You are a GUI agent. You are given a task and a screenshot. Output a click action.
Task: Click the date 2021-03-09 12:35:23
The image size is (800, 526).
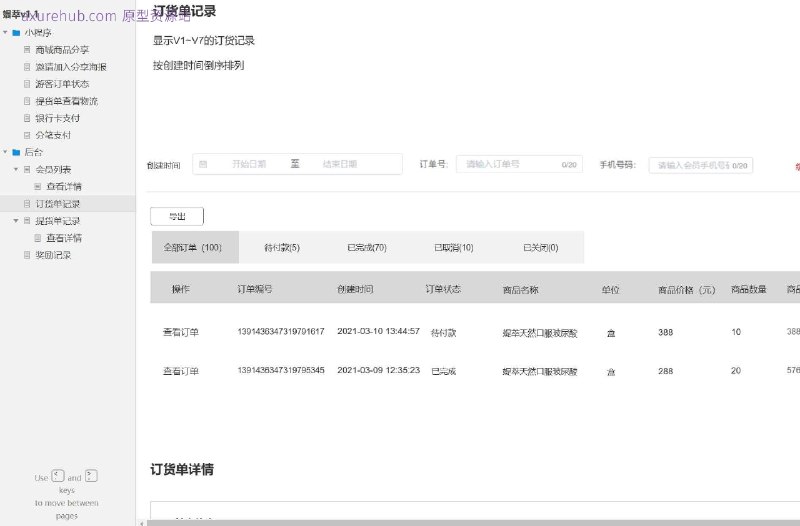coord(379,370)
